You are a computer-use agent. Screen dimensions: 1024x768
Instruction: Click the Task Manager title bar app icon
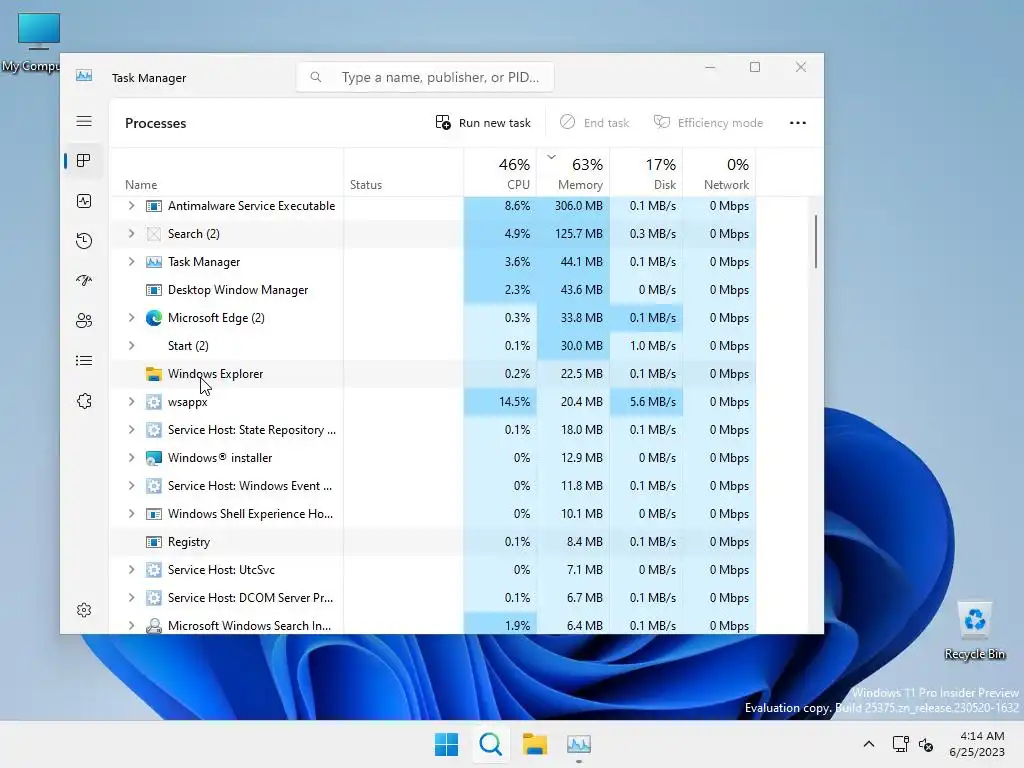[x=84, y=76]
